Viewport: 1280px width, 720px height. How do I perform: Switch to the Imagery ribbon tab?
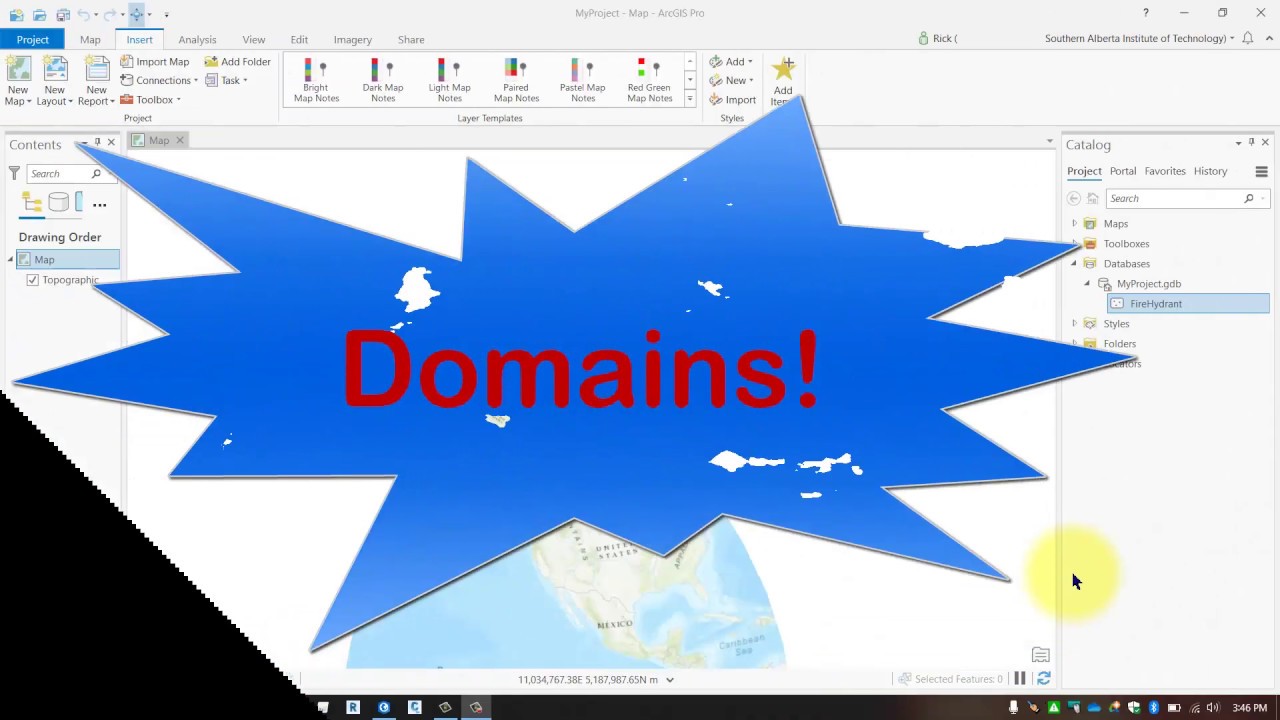[x=353, y=39]
